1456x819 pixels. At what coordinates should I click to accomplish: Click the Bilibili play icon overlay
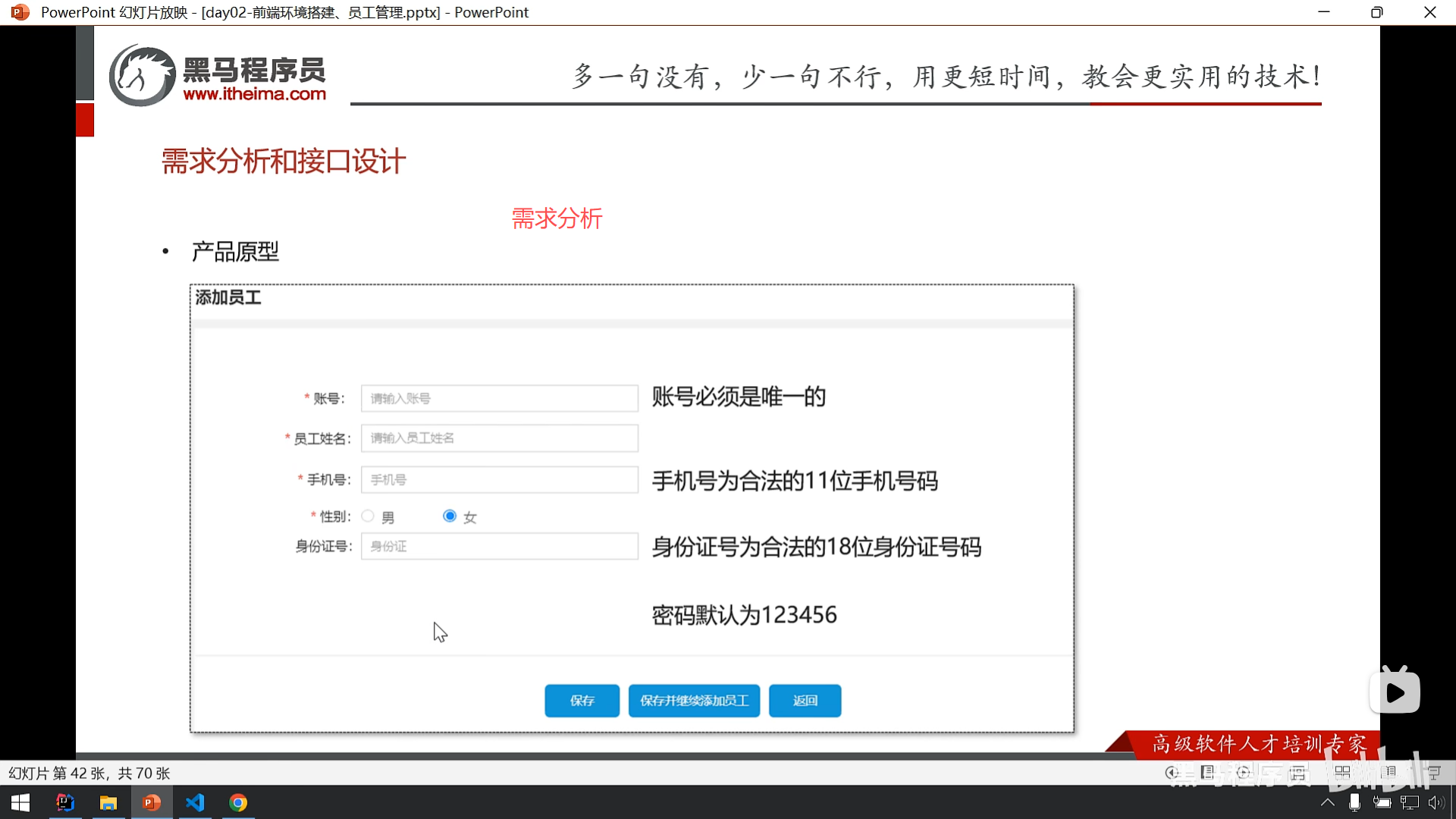pos(1395,692)
